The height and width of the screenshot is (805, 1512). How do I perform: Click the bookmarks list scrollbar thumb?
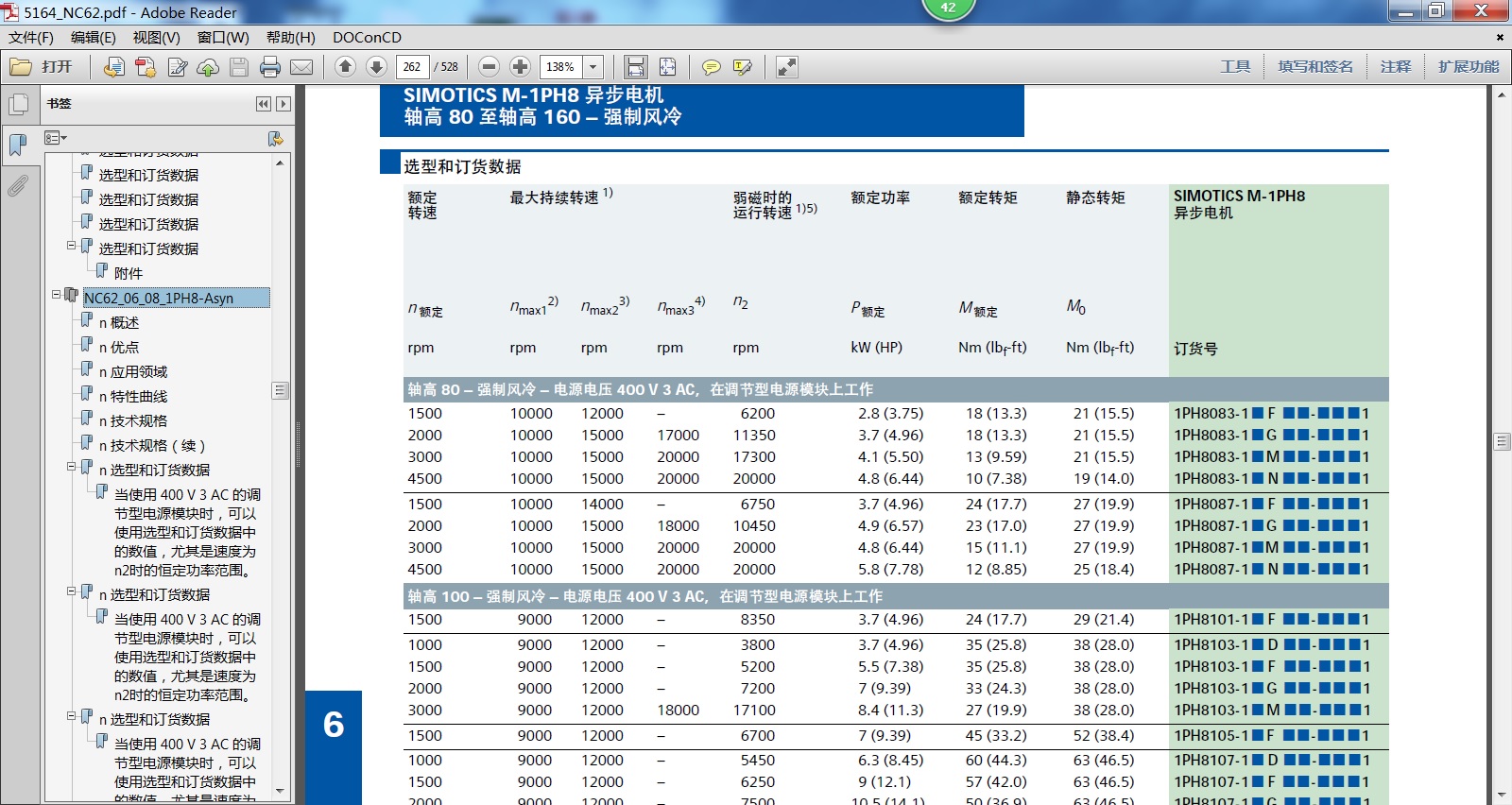pos(280,390)
